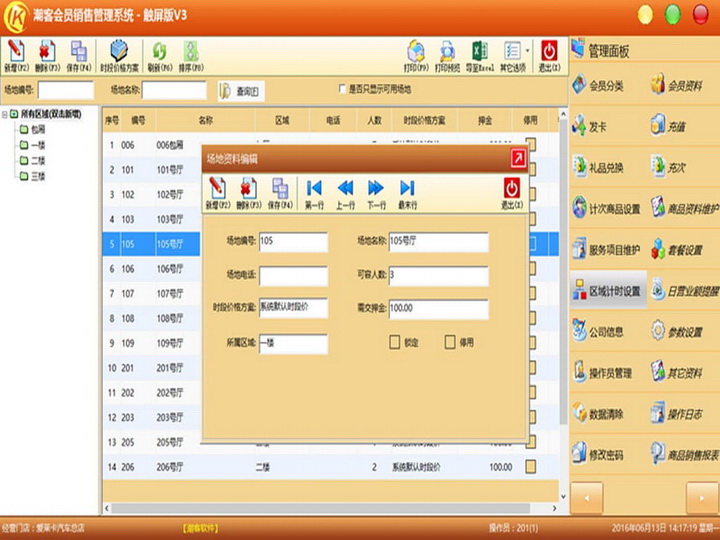The width and height of the screenshot is (720, 540).
Task: Click the 查询 search button
Action: click(x=241, y=91)
